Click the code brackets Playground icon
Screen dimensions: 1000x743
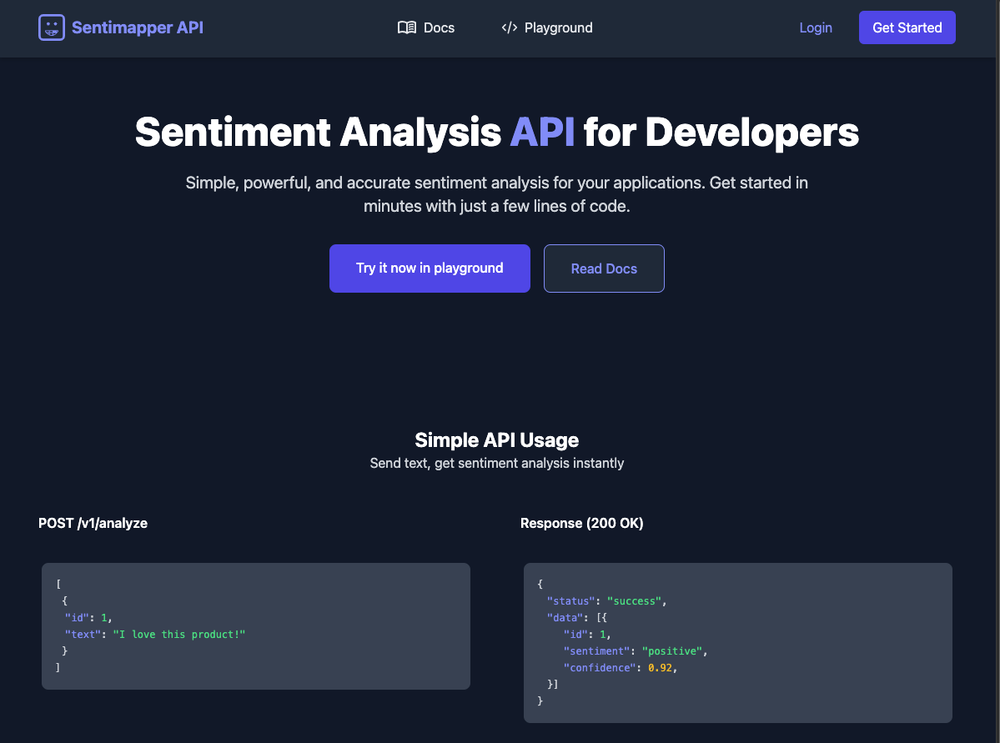point(509,27)
